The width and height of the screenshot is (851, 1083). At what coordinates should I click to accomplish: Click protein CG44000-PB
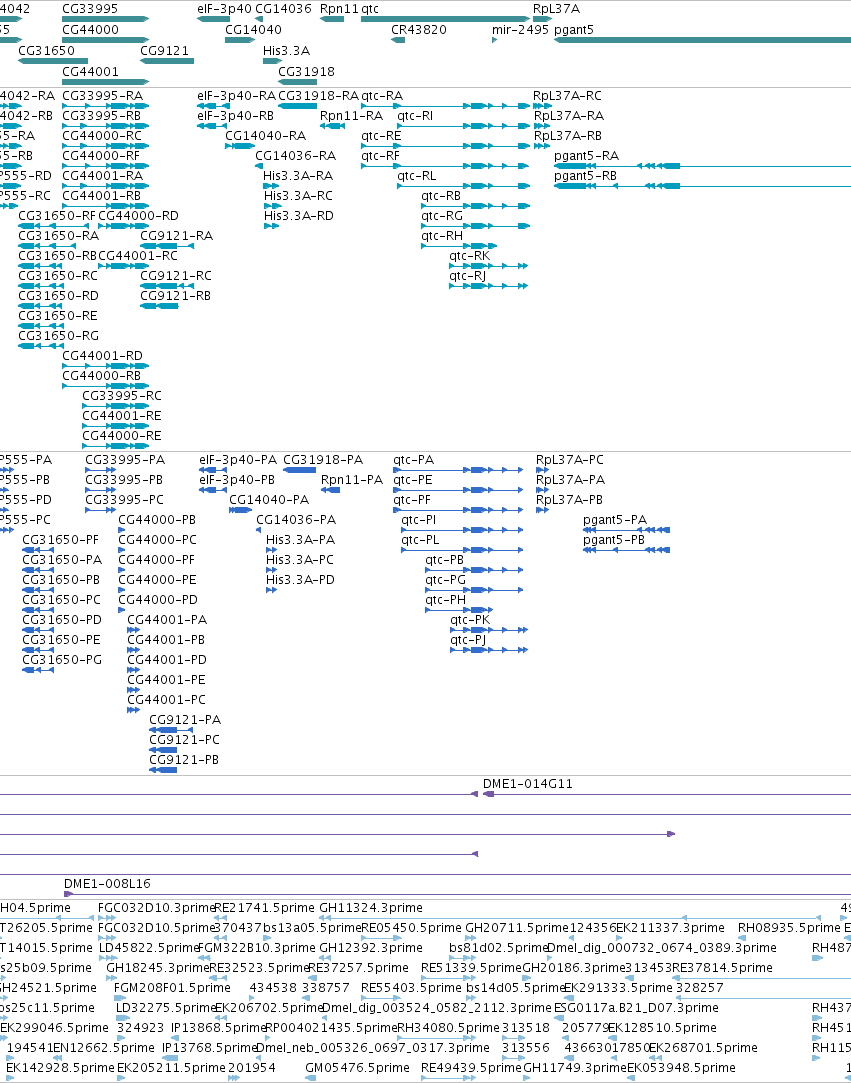pyautogui.click(x=157, y=519)
